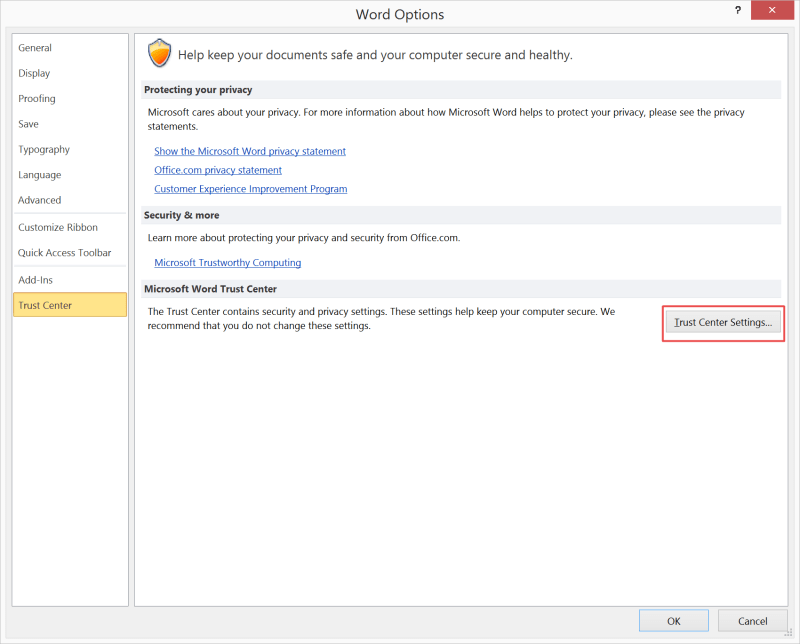Select Typography in the sidebar
This screenshot has height=644, width=800.
tap(44, 150)
